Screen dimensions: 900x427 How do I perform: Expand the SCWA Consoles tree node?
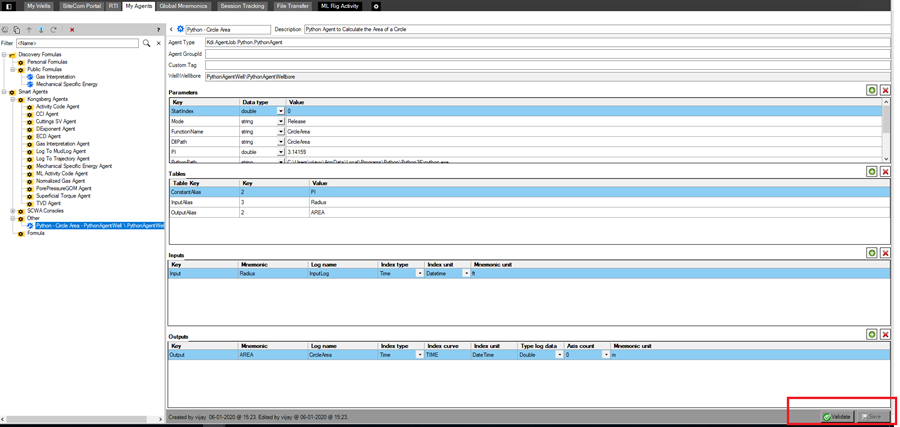tap(13, 211)
